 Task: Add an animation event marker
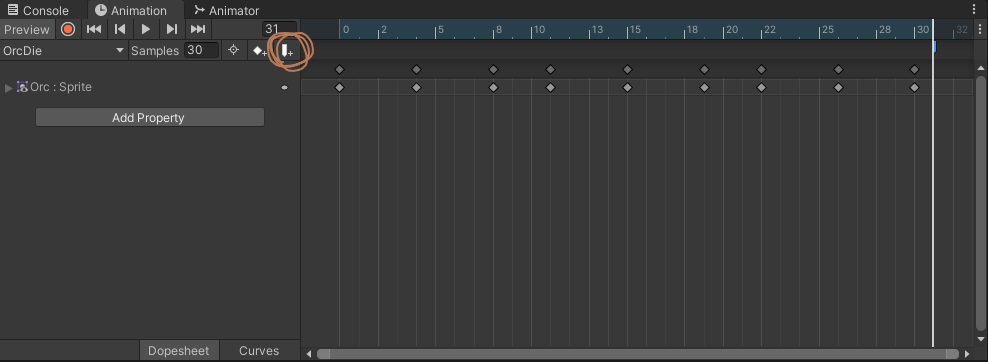click(287, 51)
